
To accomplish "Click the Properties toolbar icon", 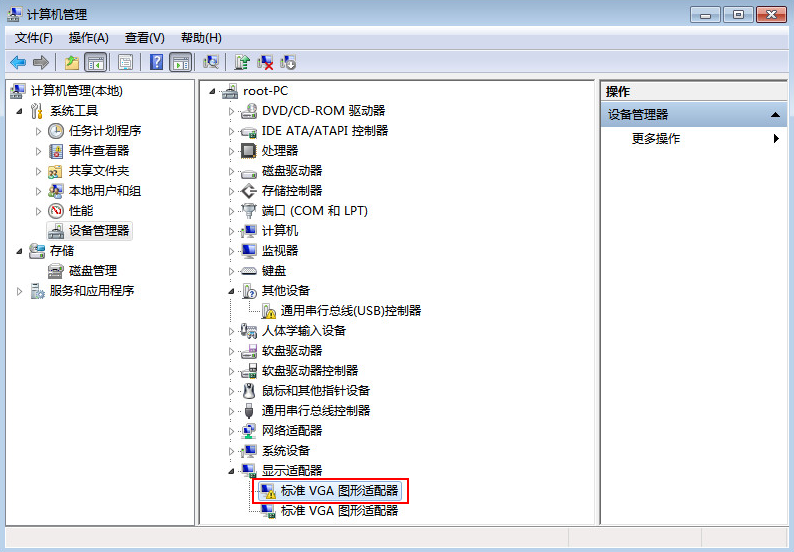I will pyautogui.click(x=125, y=62).
